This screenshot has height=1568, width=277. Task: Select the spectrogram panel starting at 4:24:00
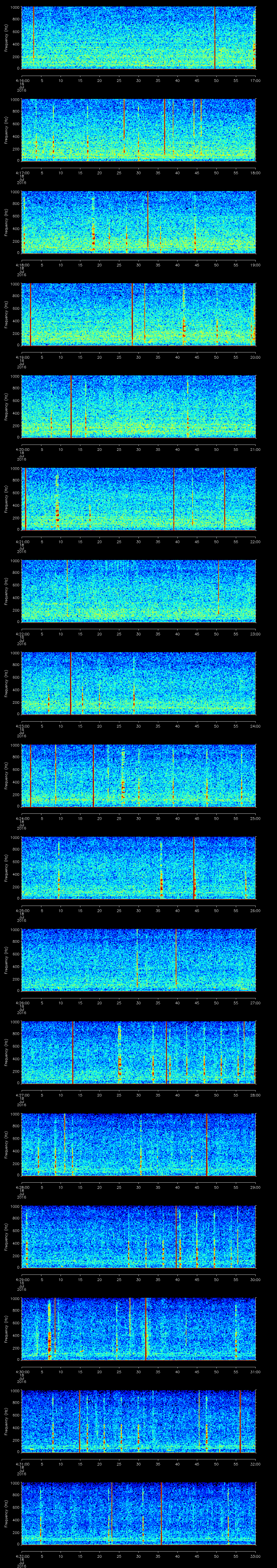coord(139,775)
